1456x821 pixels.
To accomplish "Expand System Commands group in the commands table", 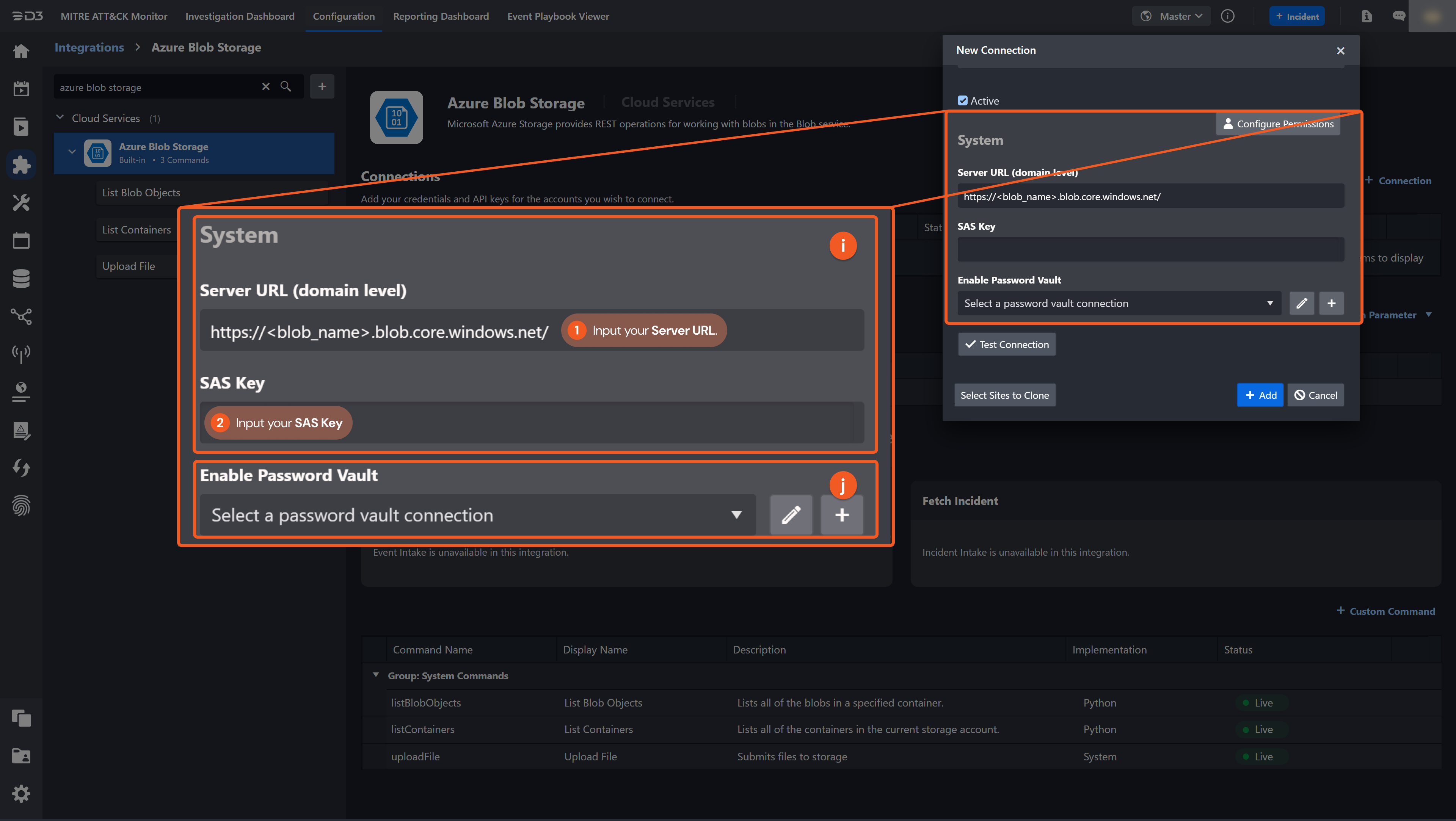I will 377,675.
